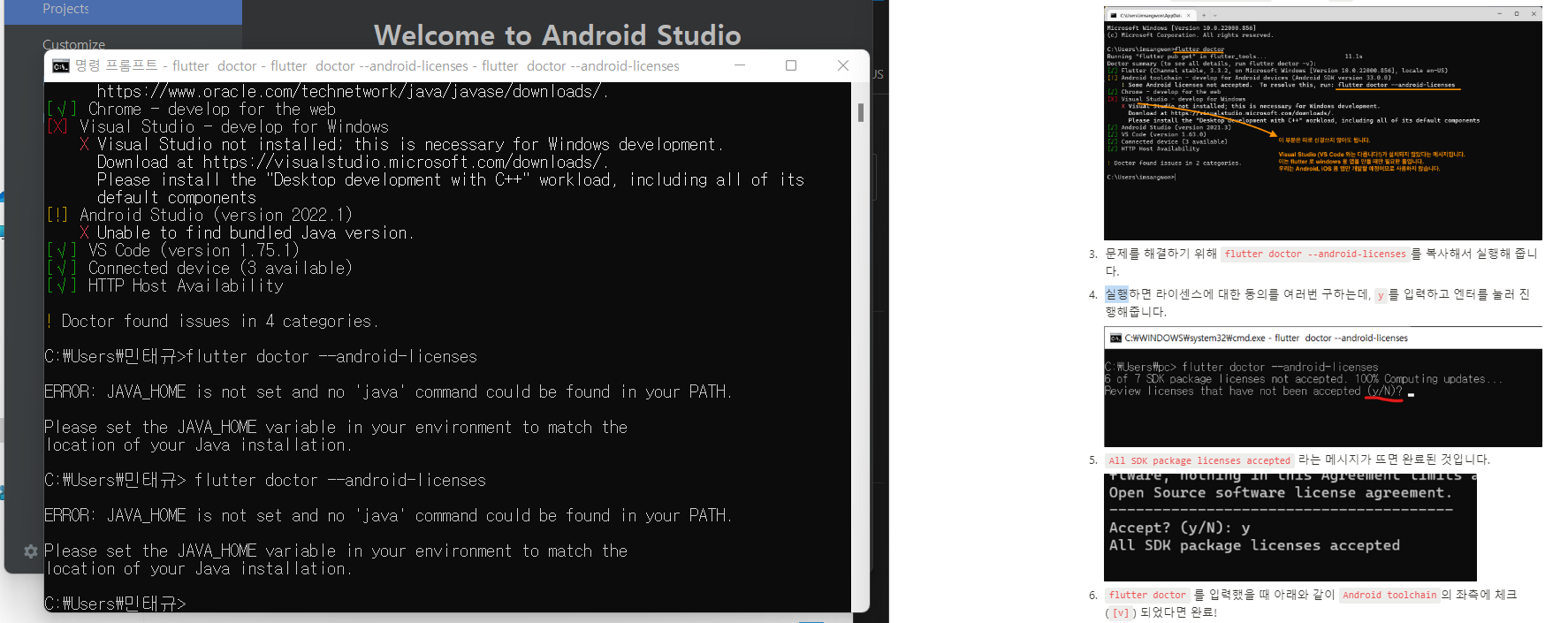Click 'Doctor found issues in 4 categories' line

coord(212,322)
